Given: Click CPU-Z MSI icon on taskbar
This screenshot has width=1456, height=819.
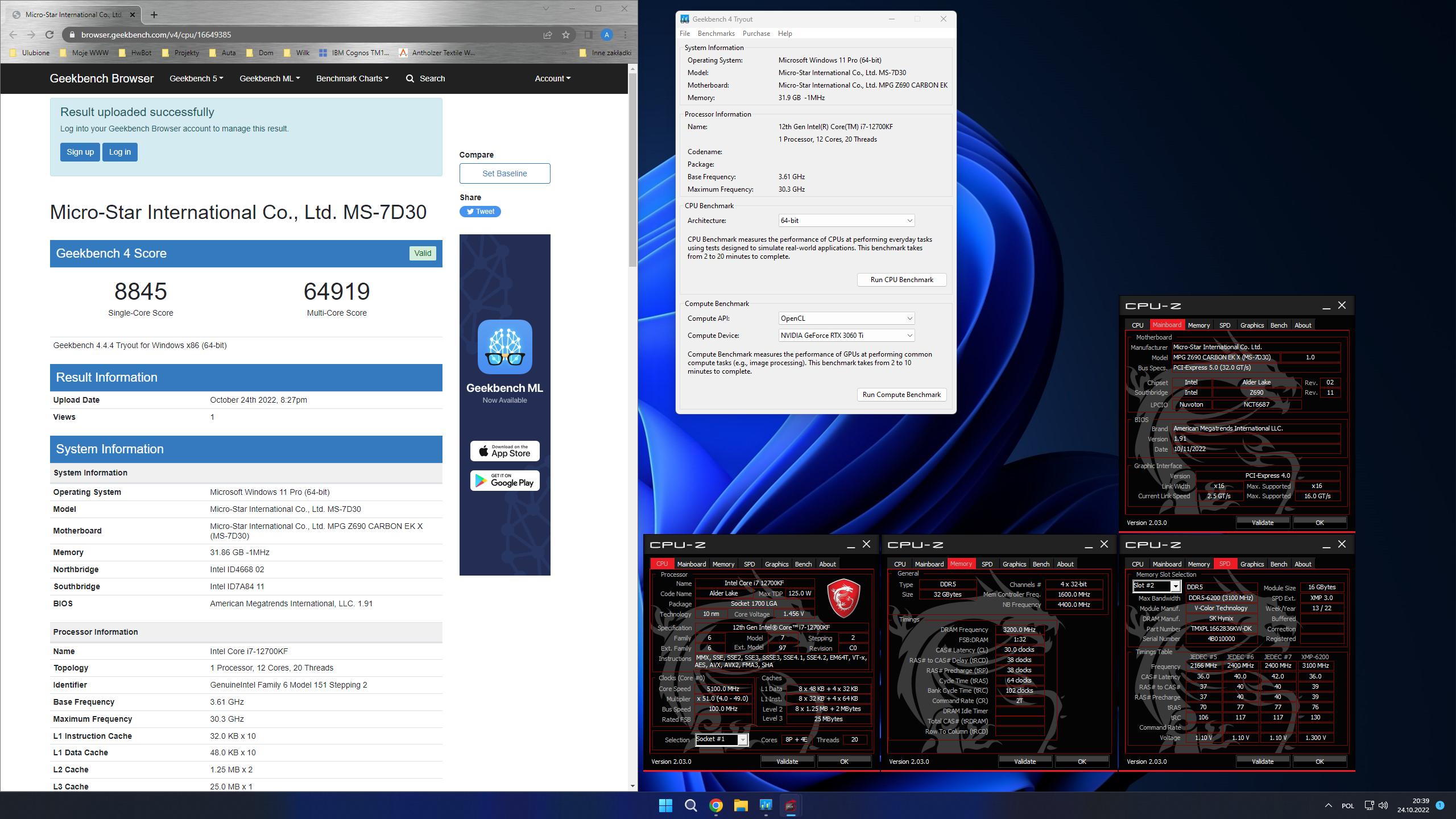Looking at the screenshot, I should point(791,805).
